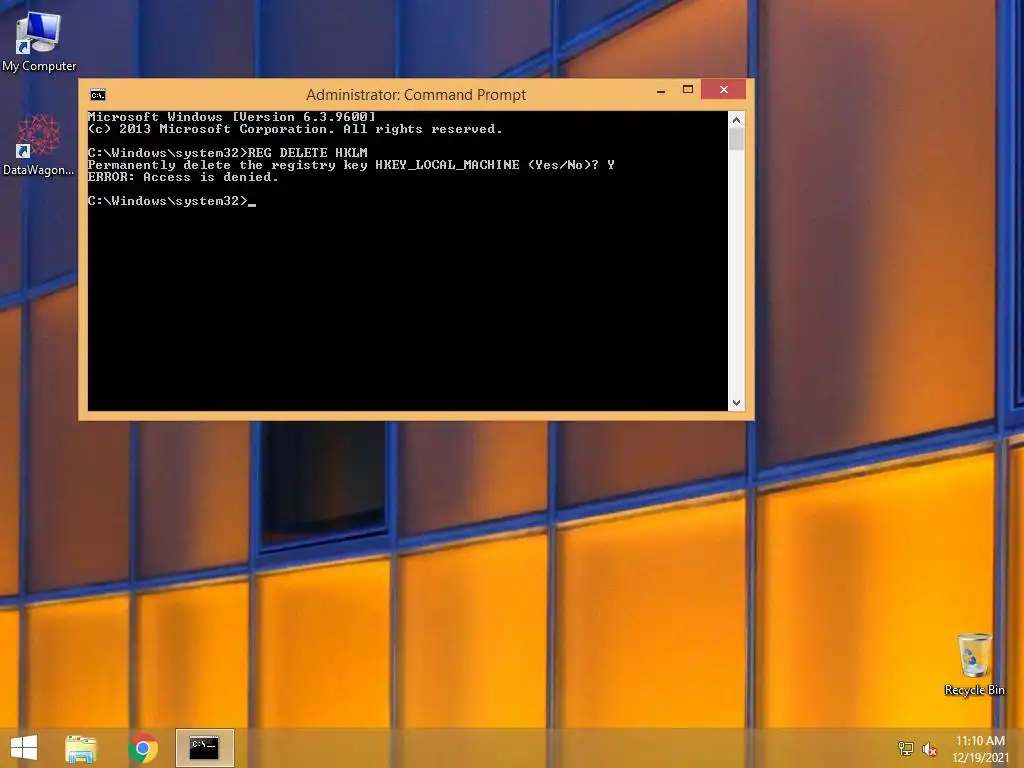Click the 'Permanently delete the registry key' line
This screenshot has height=768, width=1024.
tap(351, 165)
